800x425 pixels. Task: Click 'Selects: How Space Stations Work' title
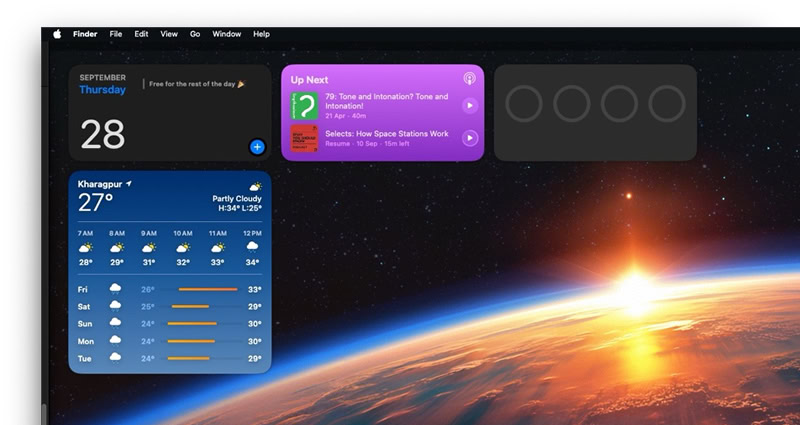pos(387,134)
